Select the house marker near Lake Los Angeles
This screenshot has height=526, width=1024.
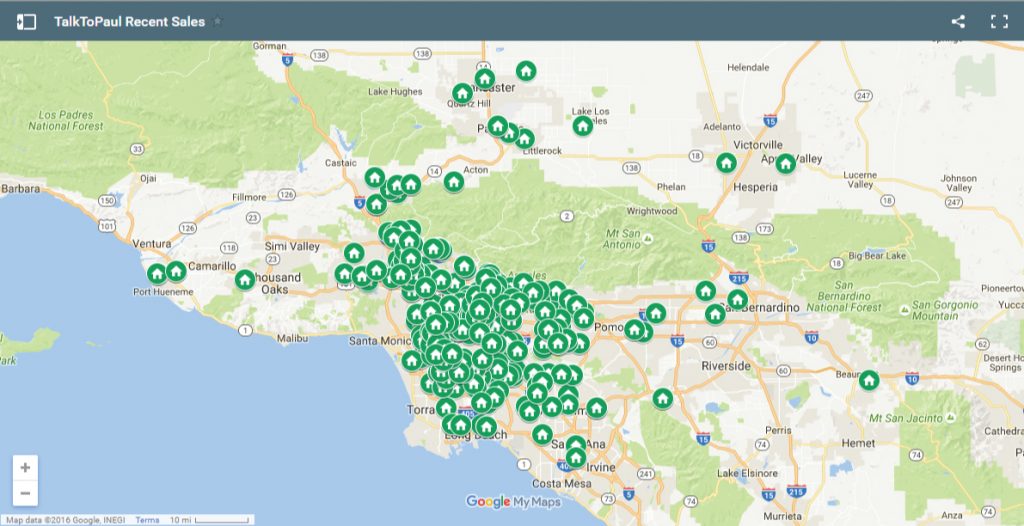pos(583,125)
